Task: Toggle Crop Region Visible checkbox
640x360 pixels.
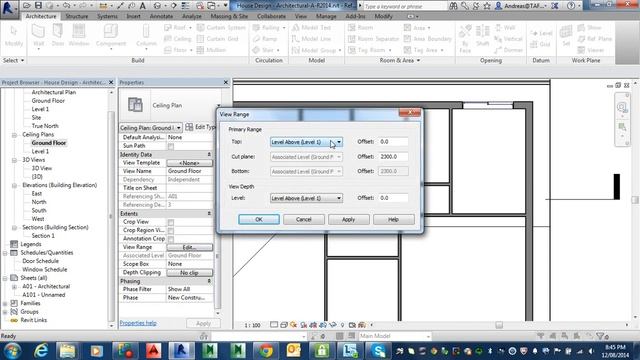Action: [x=171, y=231]
